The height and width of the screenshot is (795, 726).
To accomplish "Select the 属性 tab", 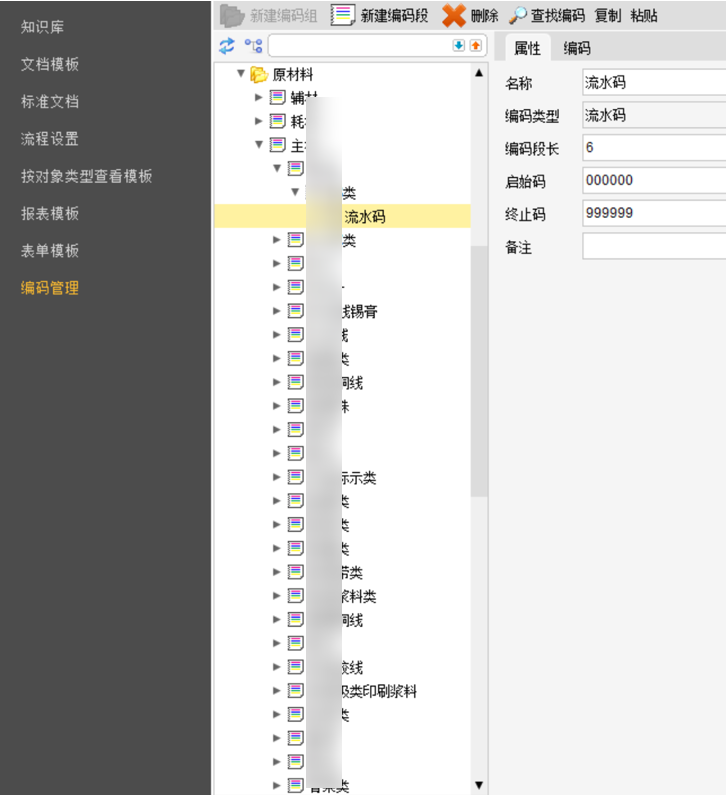I will pyautogui.click(x=526, y=48).
